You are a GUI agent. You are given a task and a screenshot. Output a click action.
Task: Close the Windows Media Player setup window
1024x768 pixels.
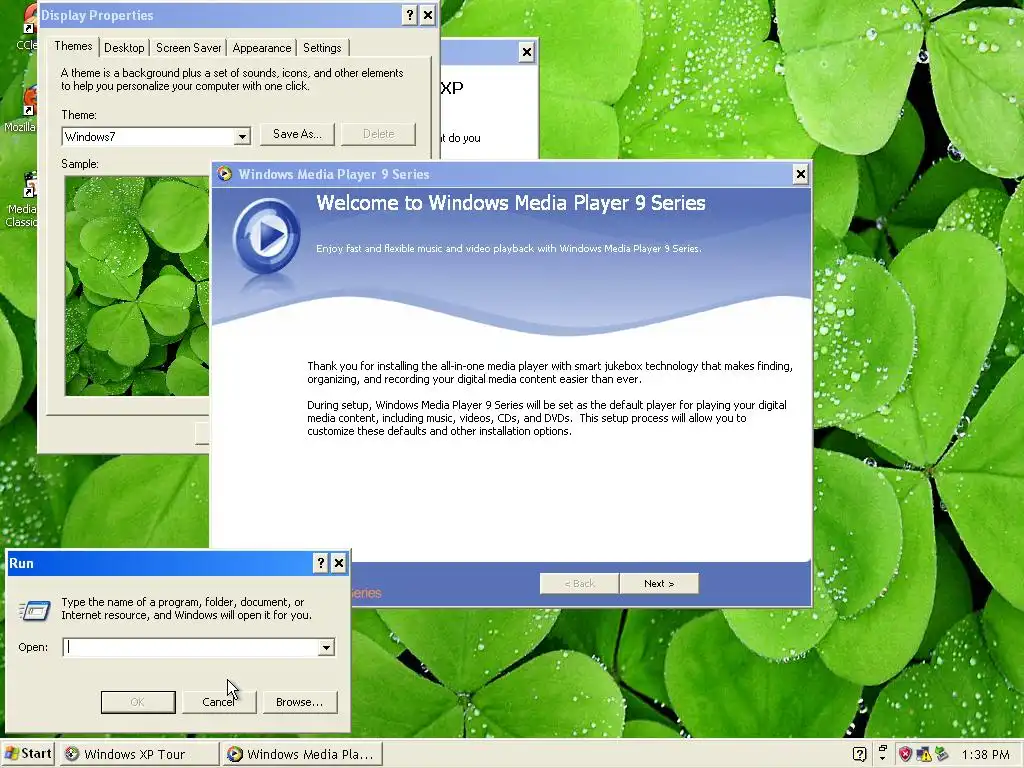(801, 174)
